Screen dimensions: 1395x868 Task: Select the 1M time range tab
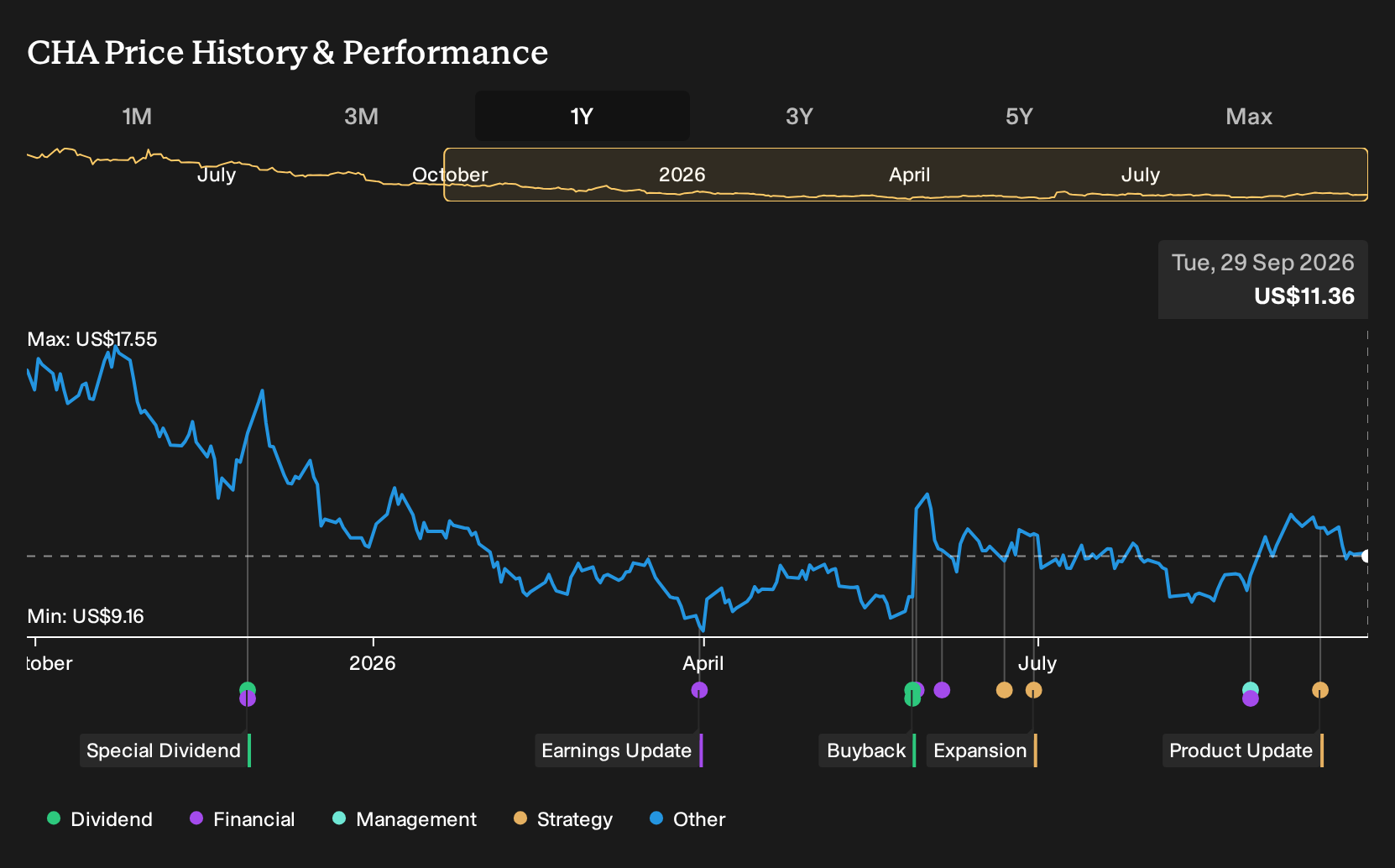137,116
